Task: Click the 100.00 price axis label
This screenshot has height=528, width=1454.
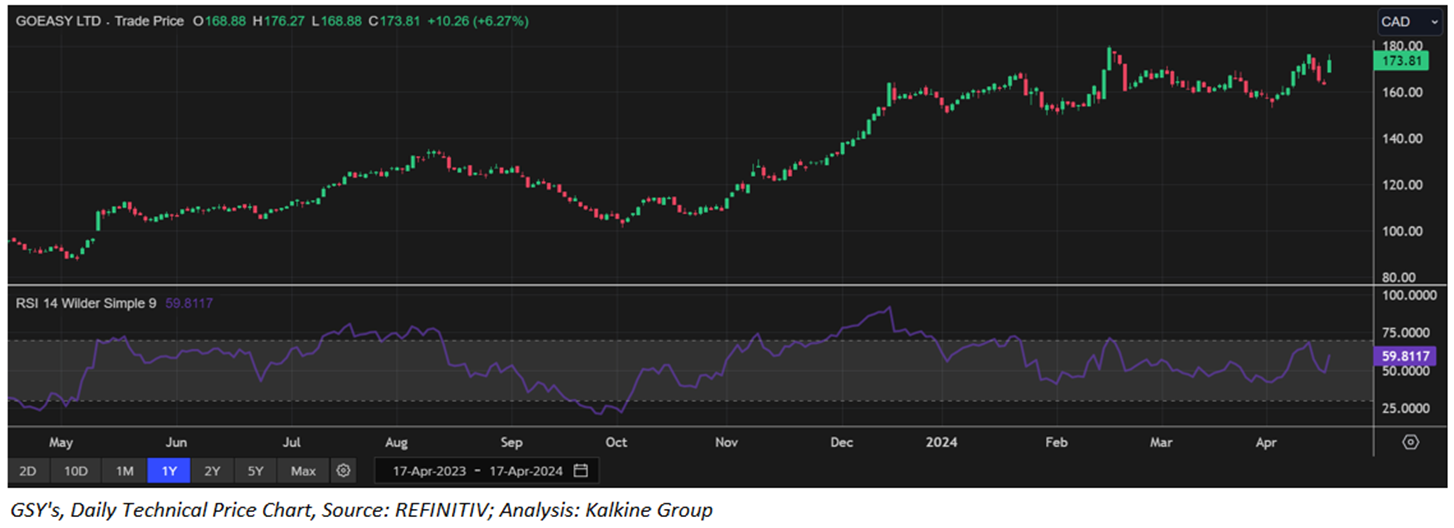Action: 1402,231
